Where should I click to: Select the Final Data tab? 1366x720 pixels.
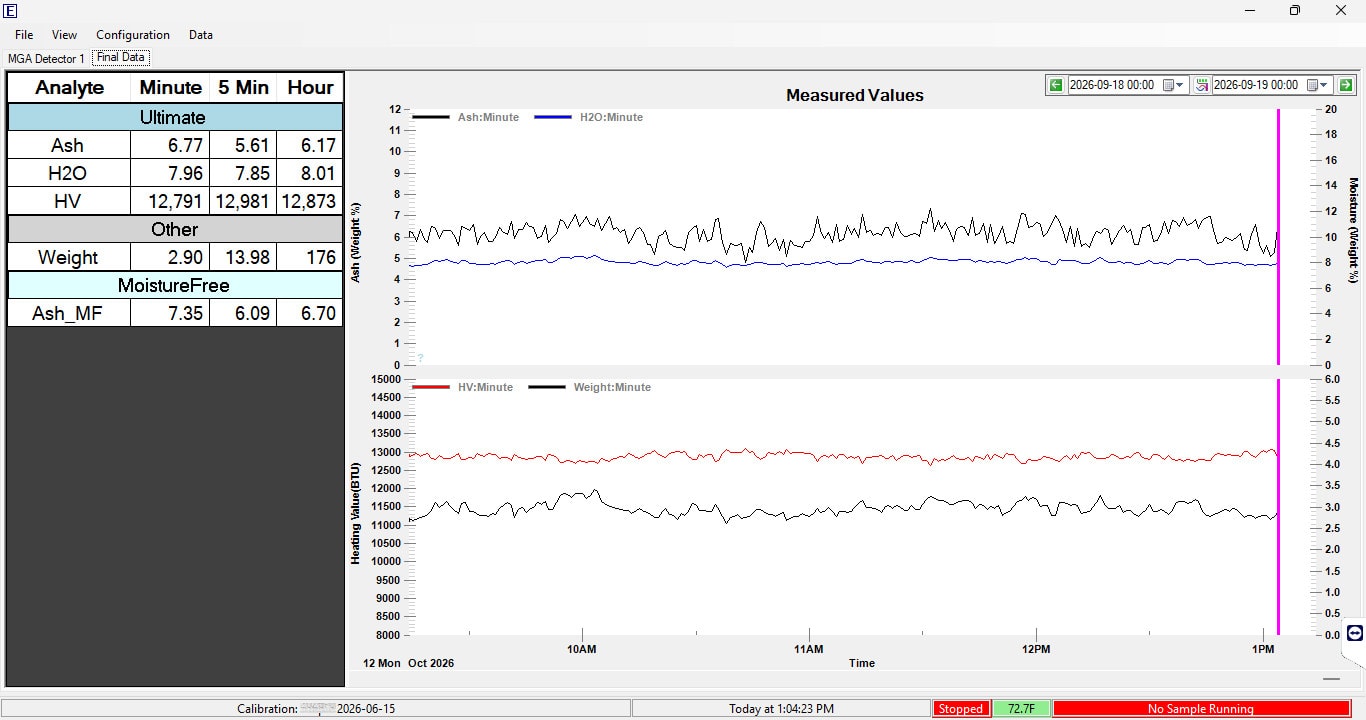(121, 58)
